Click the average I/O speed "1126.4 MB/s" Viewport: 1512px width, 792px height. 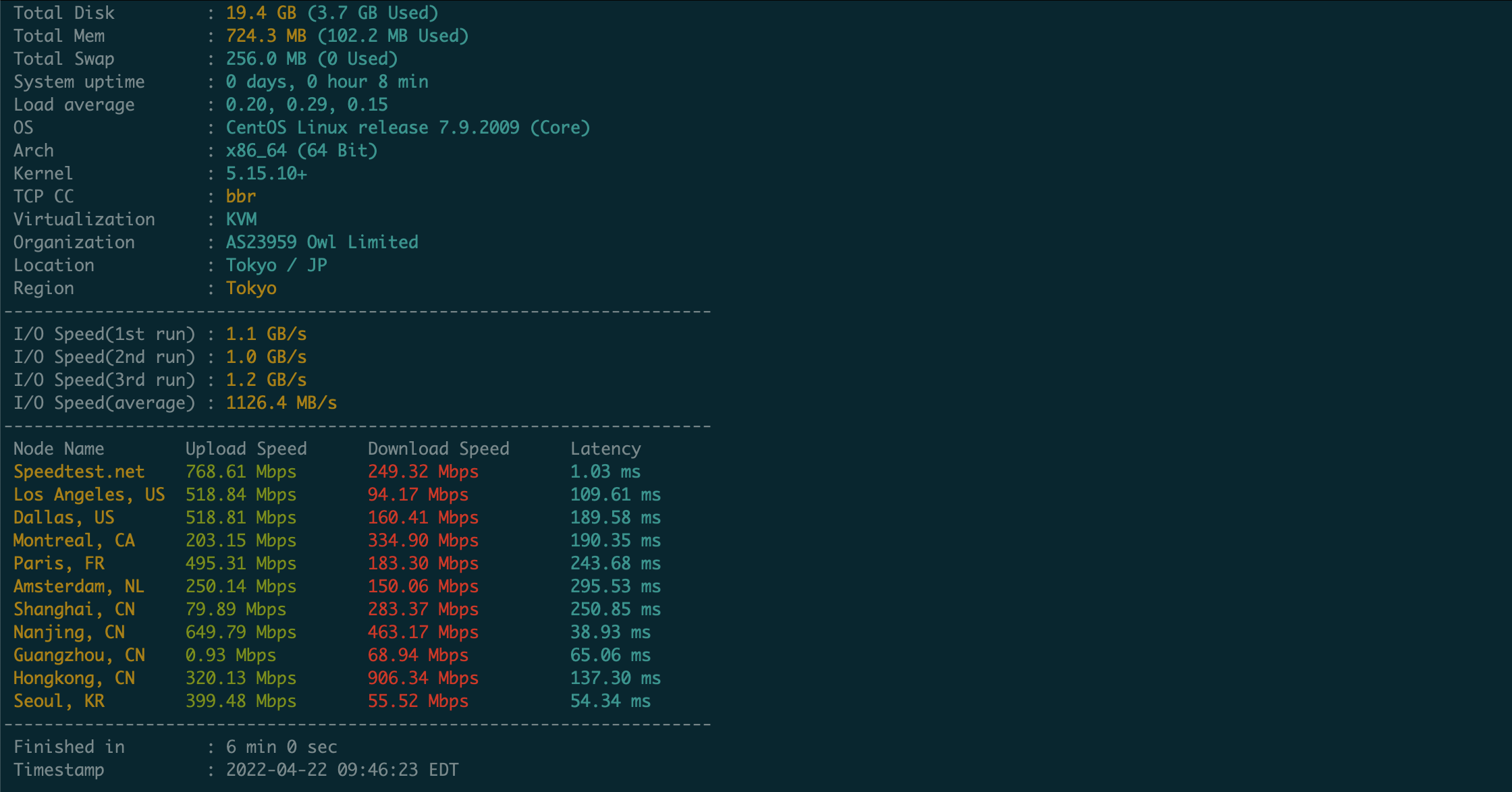[281, 403]
